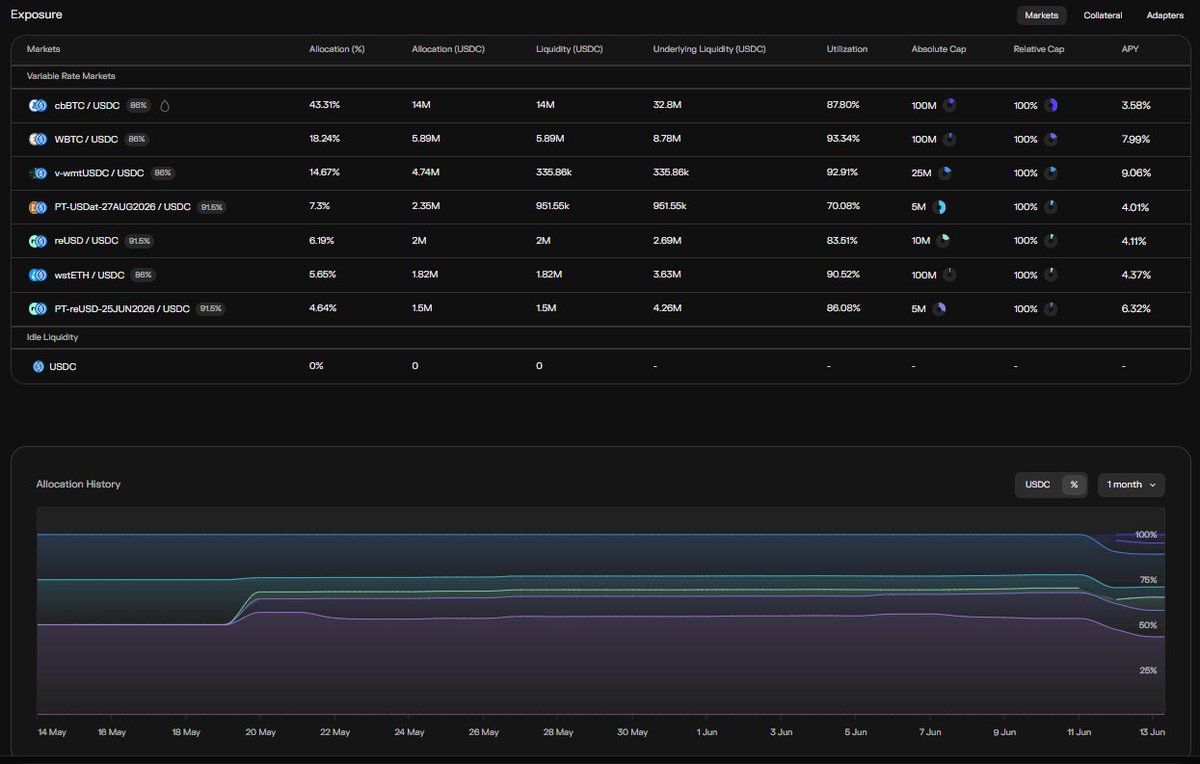Viewport: 1200px width, 764px height.
Task: Click the 86% LLTV badge on cbBTC row
Action: click(x=138, y=105)
